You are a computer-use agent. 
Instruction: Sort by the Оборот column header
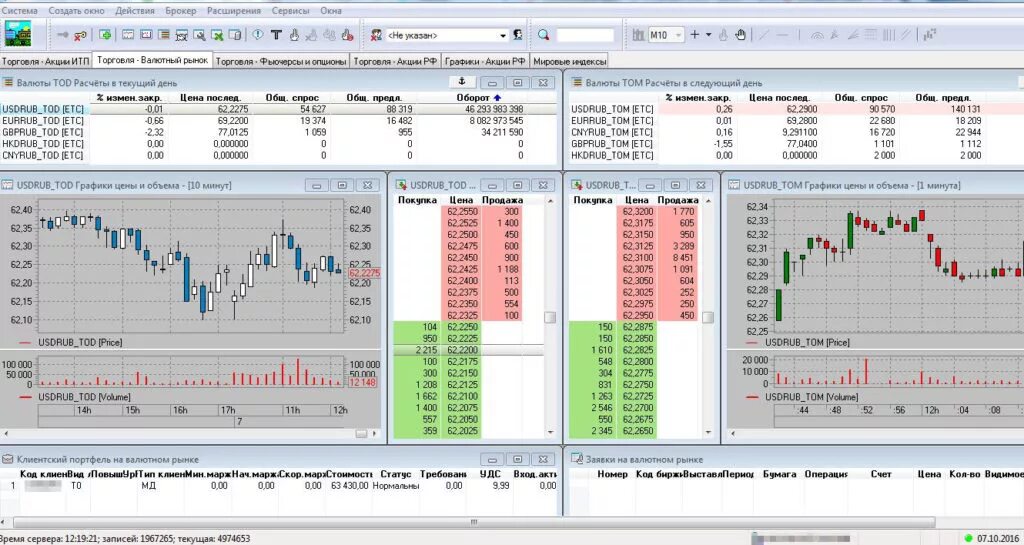pos(477,98)
